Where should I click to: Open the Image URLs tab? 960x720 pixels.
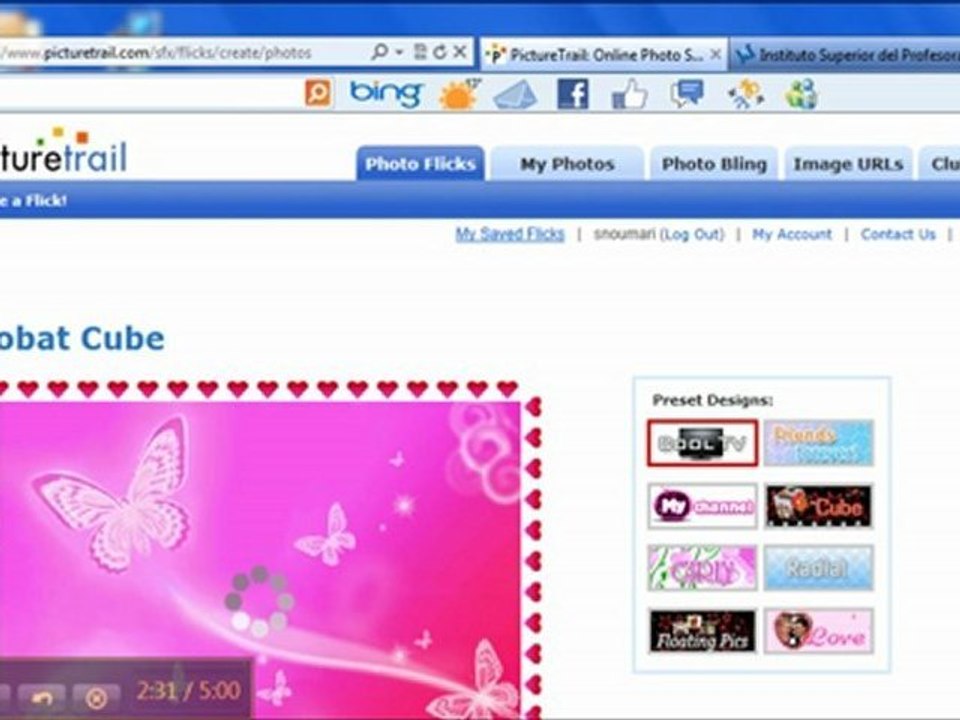849,163
